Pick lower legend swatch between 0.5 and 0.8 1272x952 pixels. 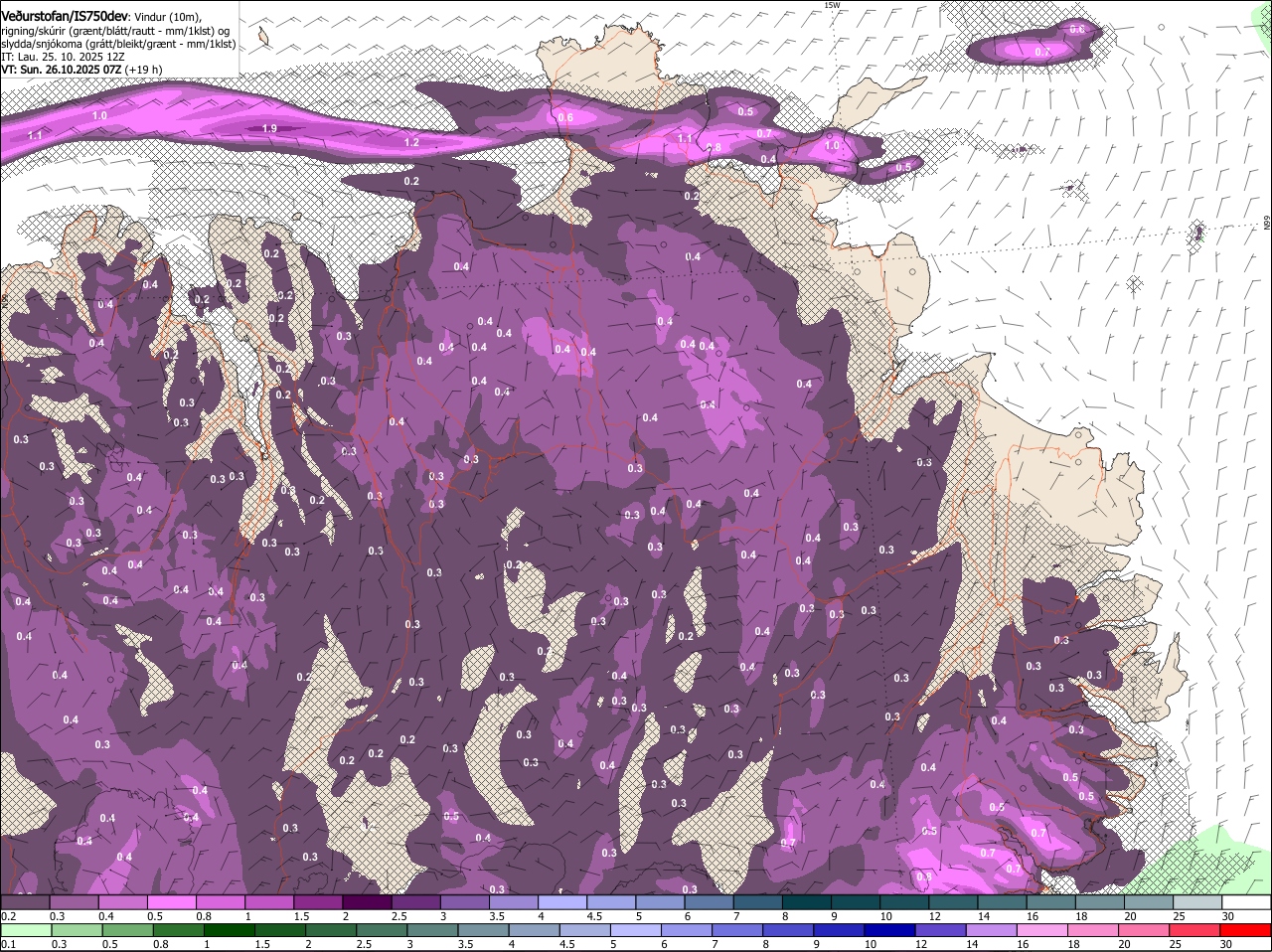130,930
